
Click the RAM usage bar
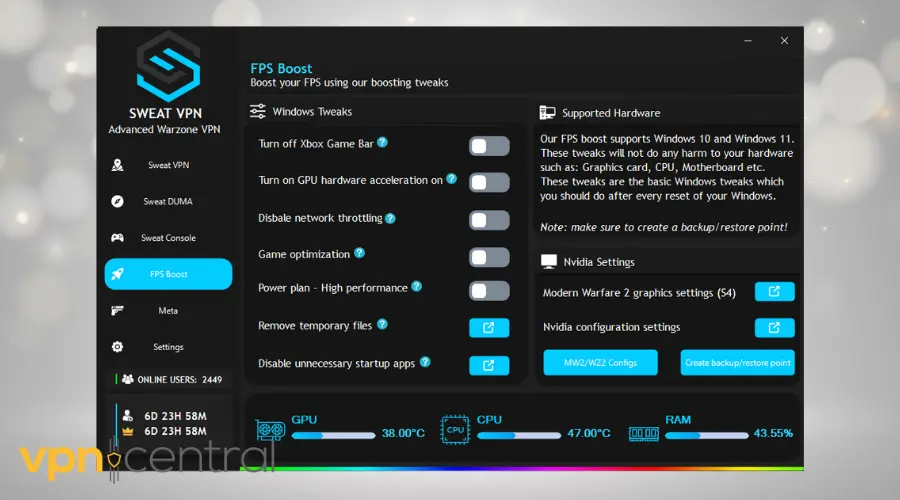pos(707,435)
